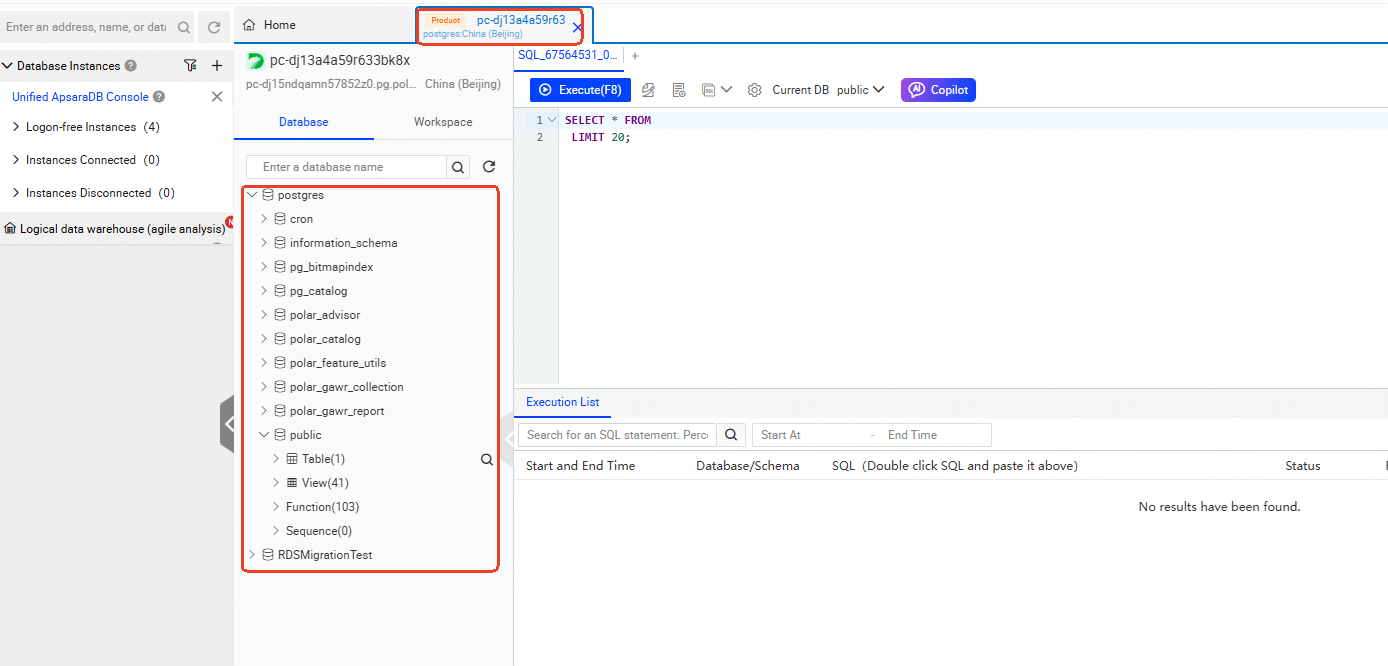The width and height of the screenshot is (1388, 666).
Task: Click the SQL format brush icon
Action: (x=648, y=90)
